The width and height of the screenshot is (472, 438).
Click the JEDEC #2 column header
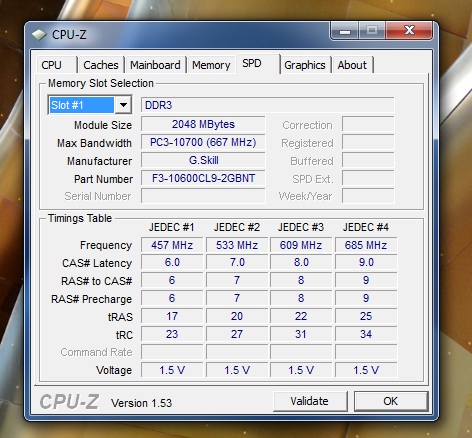click(x=237, y=227)
